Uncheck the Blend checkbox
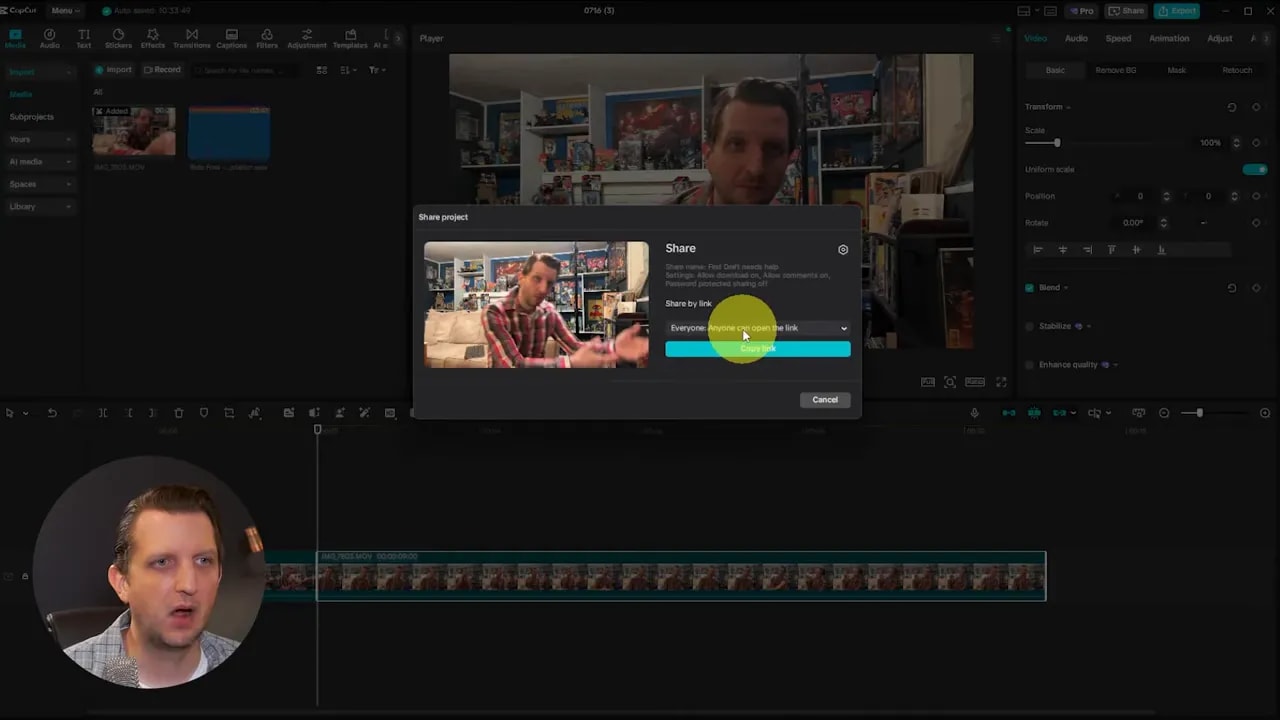The width and height of the screenshot is (1280, 720). (x=1029, y=288)
